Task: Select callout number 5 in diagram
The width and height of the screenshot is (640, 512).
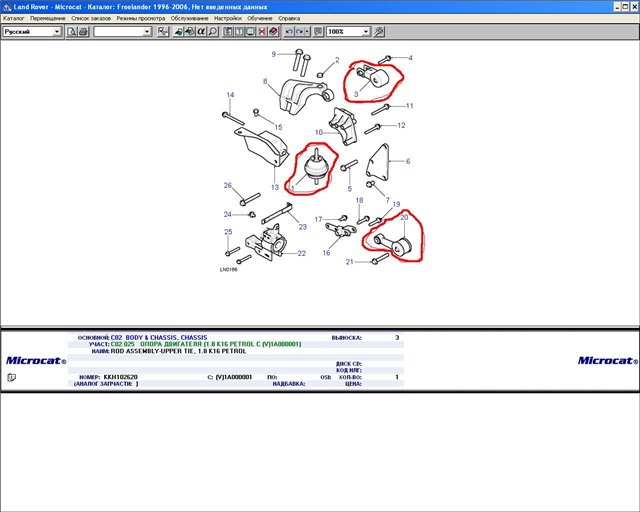Action: [x=349, y=189]
